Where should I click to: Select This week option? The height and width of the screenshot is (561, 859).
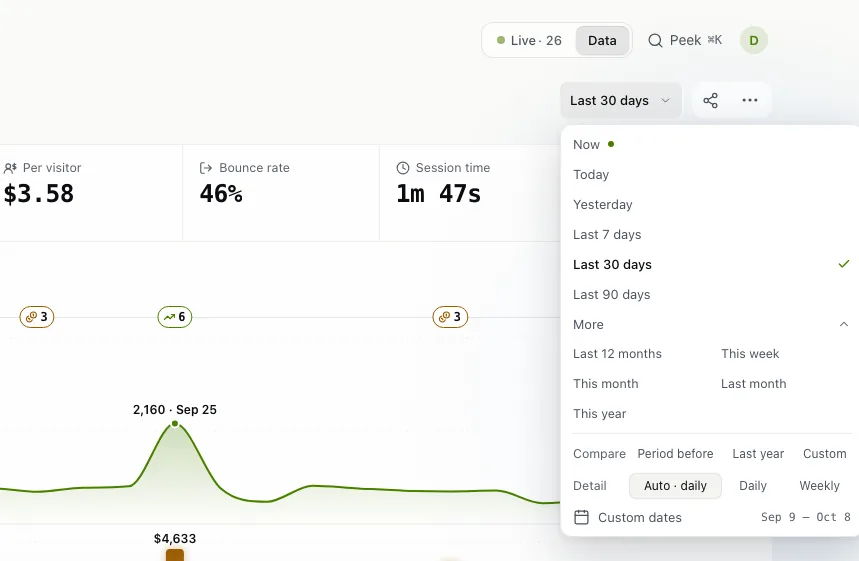(x=750, y=354)
